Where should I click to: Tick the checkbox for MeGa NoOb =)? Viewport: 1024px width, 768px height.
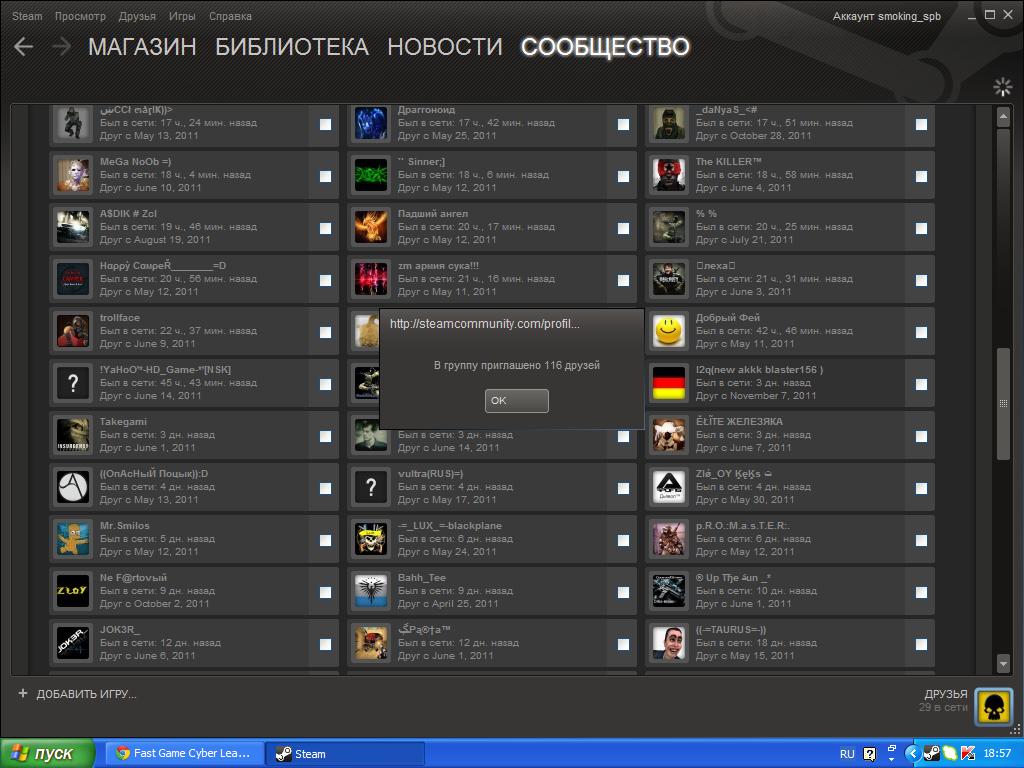325,176
